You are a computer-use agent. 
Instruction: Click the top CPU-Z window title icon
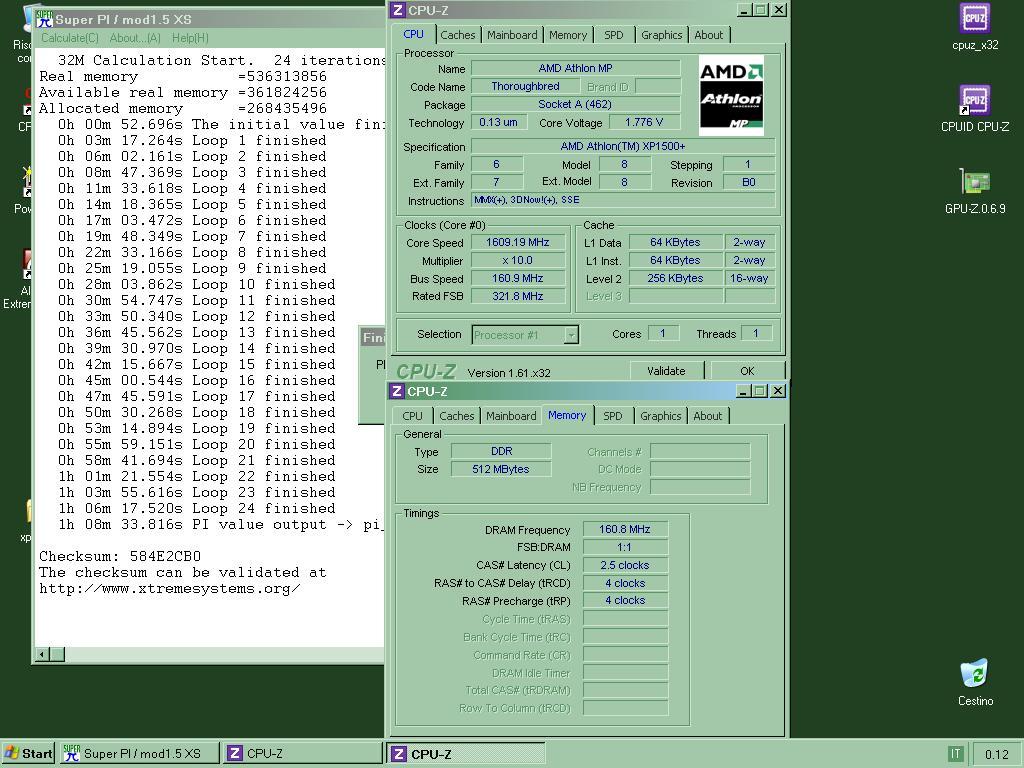[x=397, y=10]
